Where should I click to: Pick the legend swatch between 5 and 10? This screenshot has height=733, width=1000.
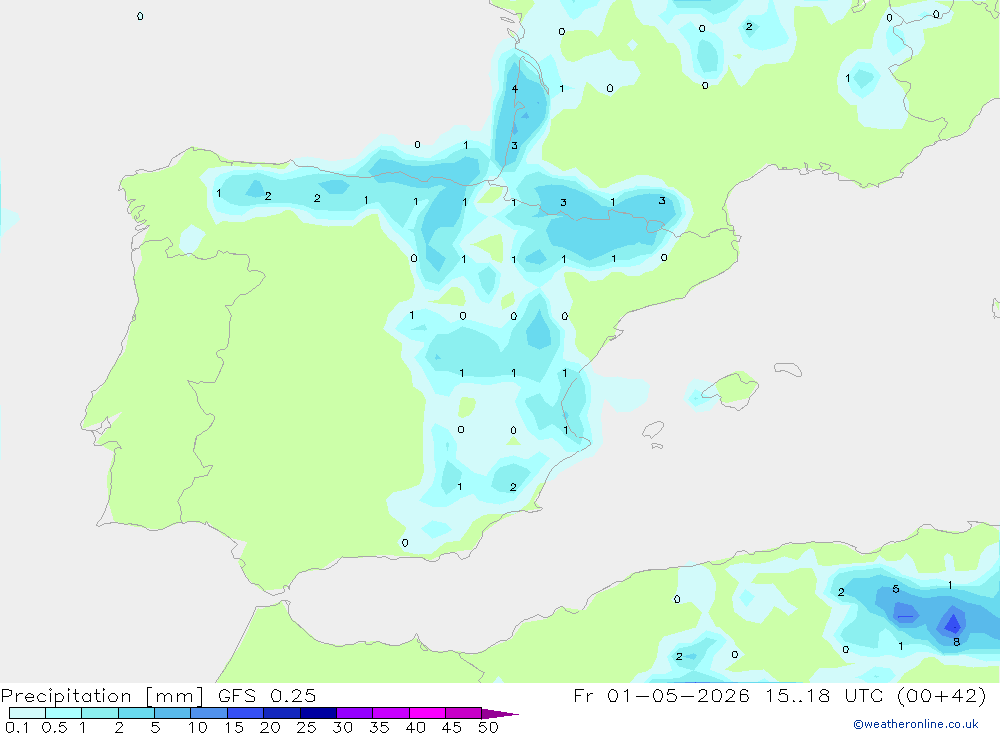172,713
